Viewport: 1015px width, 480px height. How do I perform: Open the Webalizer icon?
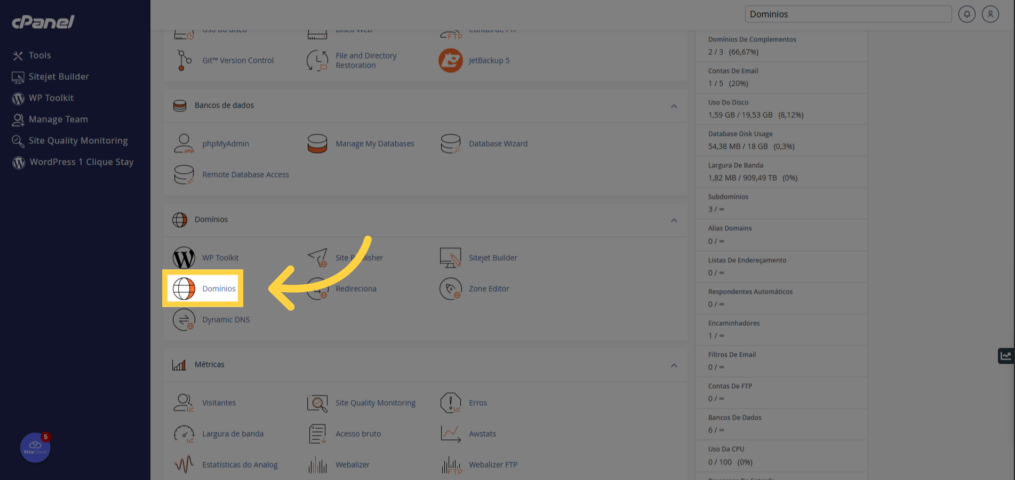(317, 464)
